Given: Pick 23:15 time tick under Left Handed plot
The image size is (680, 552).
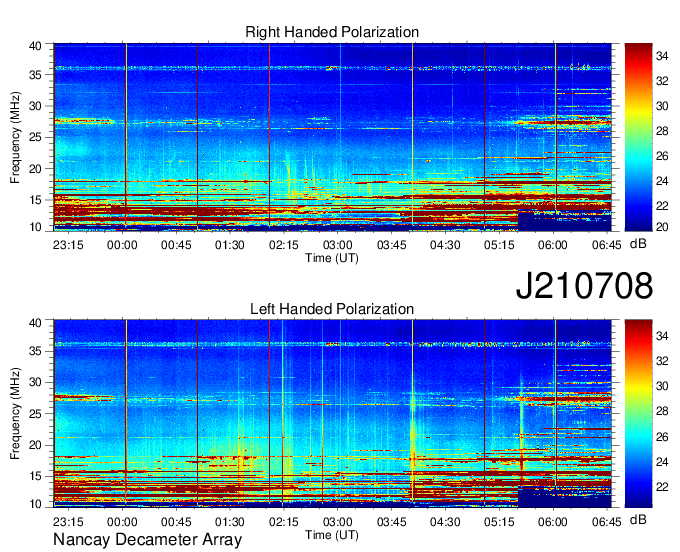Looking at the screenshot, I should 68,521.
